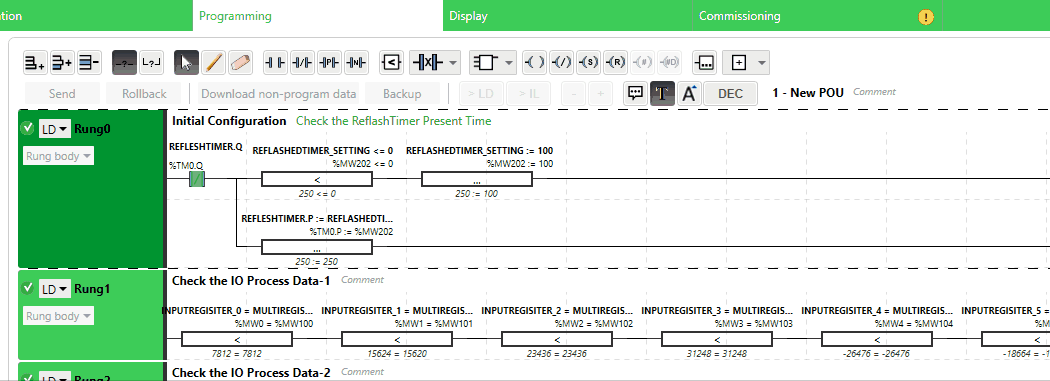Click the 'Initial Configuration' rung title
The height and width of the screenshot is (381, 1050).
tap(229, 121)
